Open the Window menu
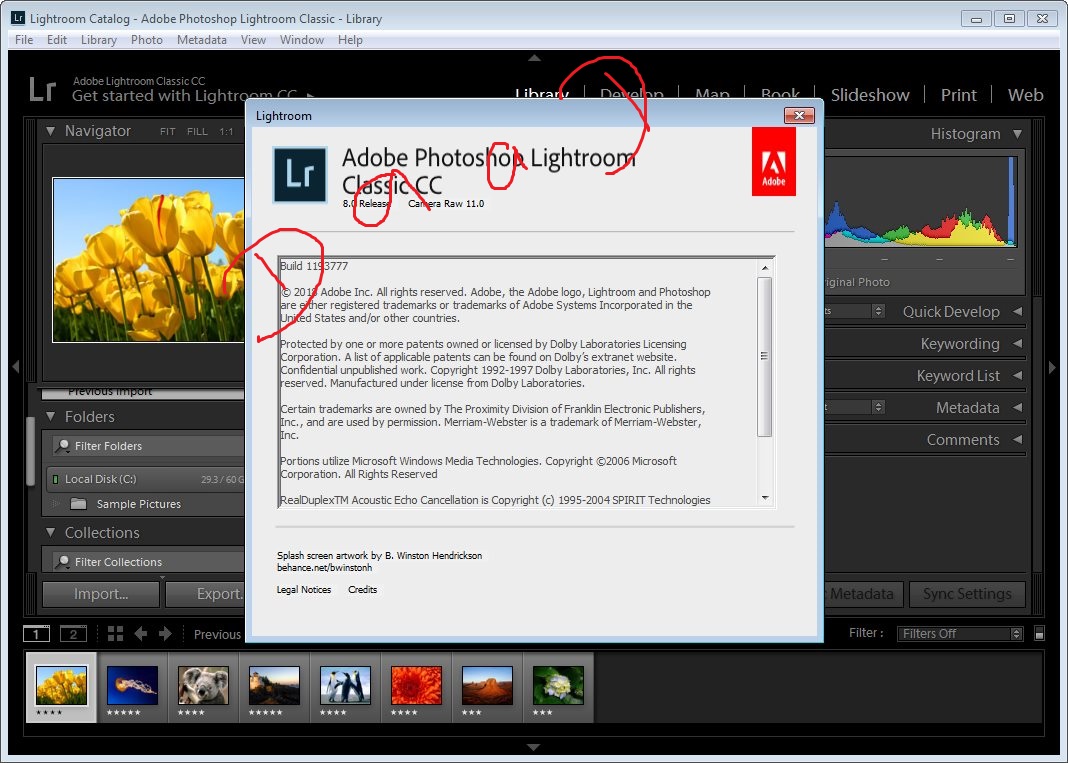 point(302,40)
